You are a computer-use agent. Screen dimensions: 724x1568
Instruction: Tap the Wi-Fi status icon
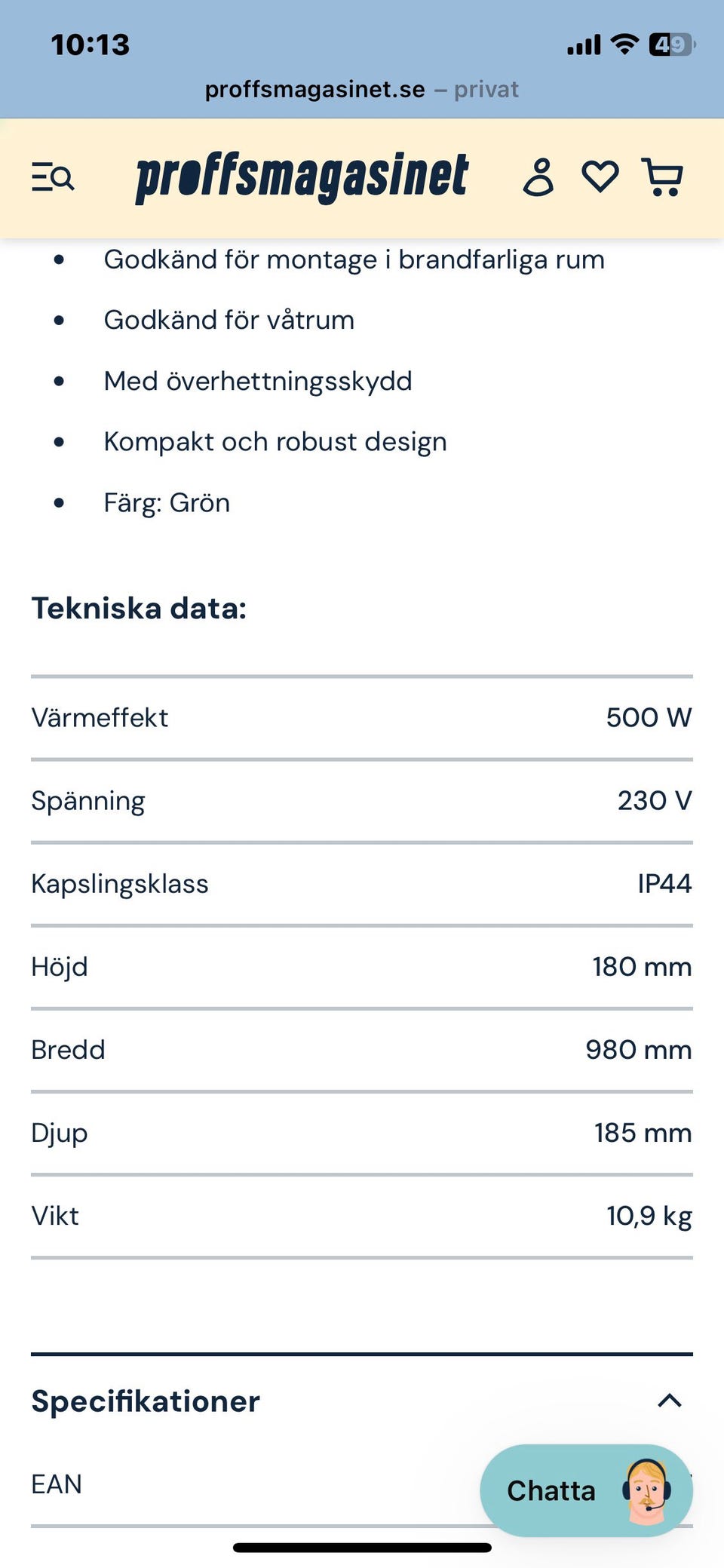coord(624,44)
